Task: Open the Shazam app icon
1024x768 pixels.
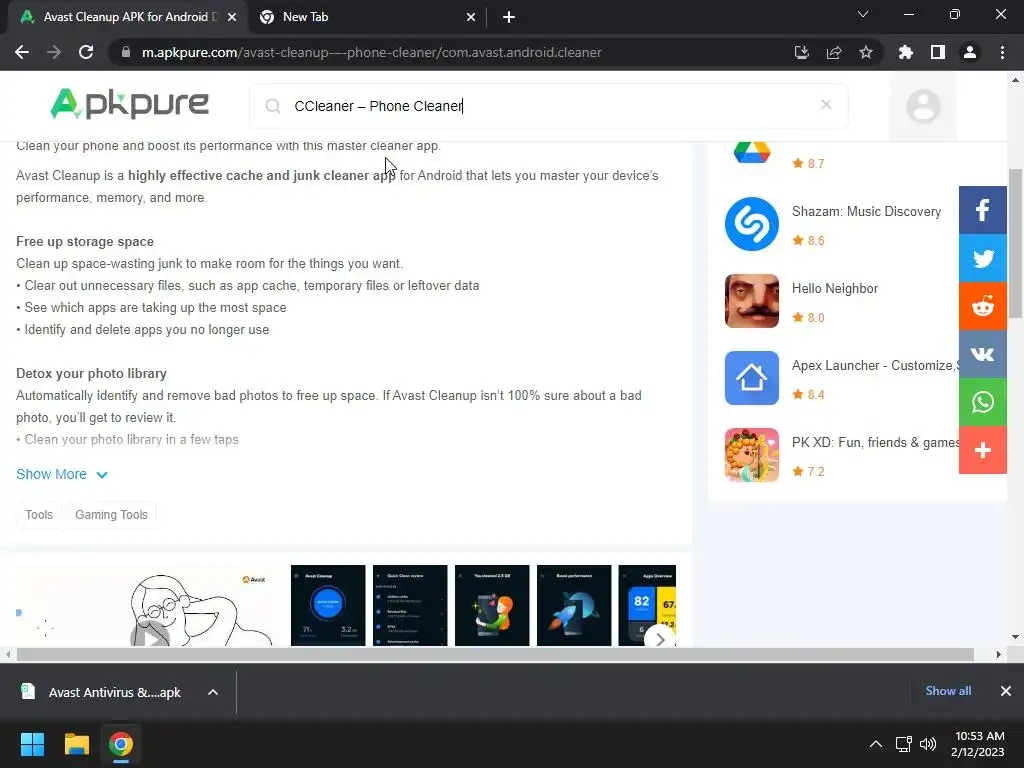Action: (752, 224)
